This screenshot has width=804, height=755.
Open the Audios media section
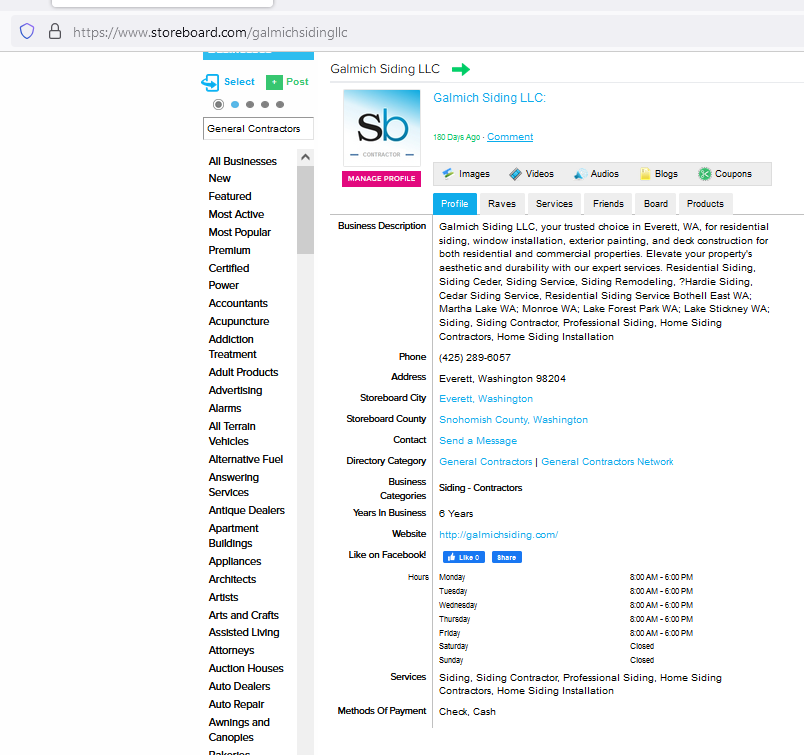tap(596, 174)
